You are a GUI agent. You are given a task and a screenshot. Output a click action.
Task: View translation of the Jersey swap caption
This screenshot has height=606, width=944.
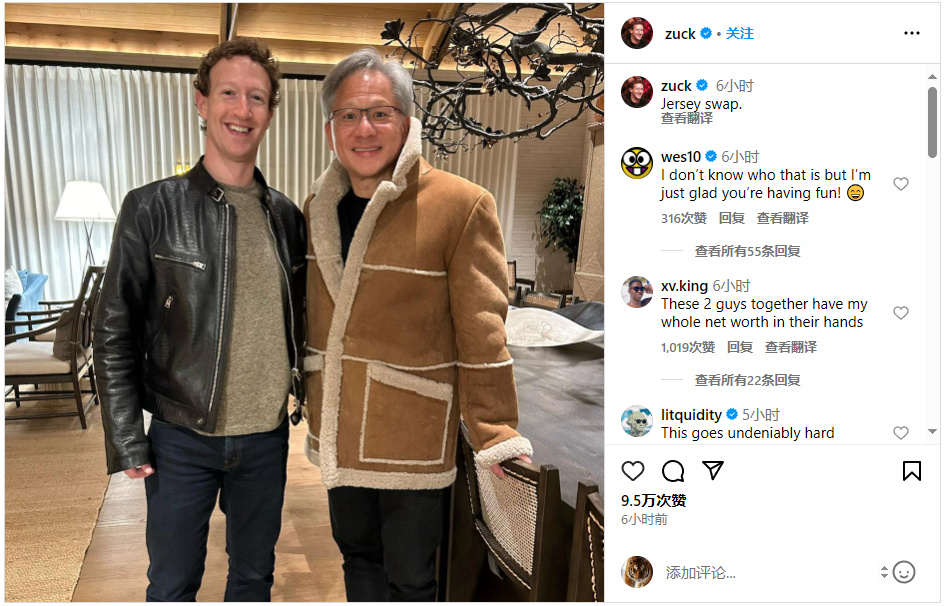(686, 118)
